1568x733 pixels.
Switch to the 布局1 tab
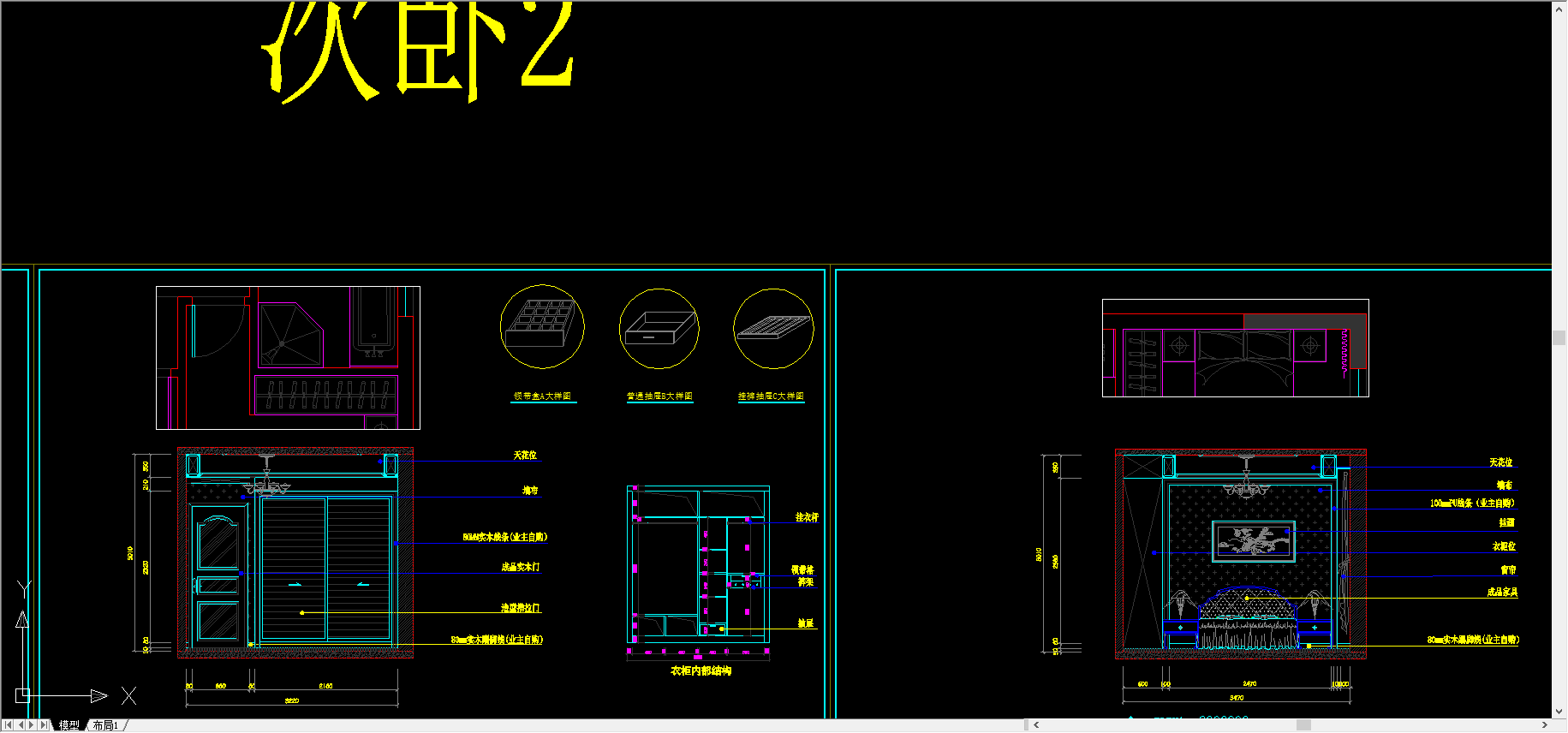click(x=105, y=725)
